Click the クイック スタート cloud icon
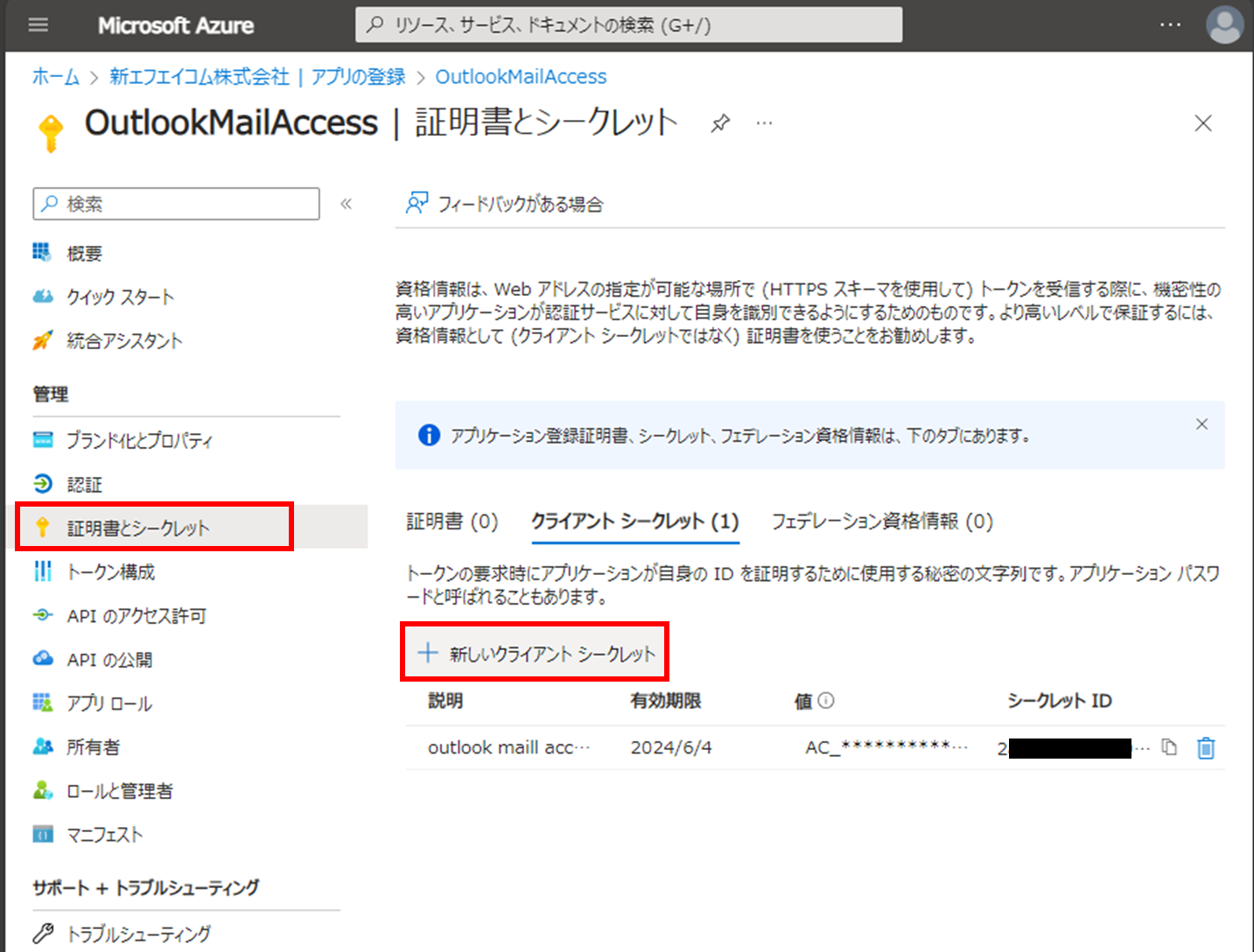 point(43,297)
